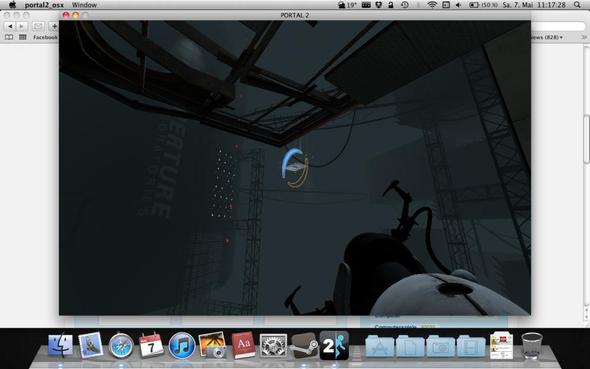Click Safari's add bookmark plus button
The height and width of the screenshot is (369, 590).
point(54,26)
